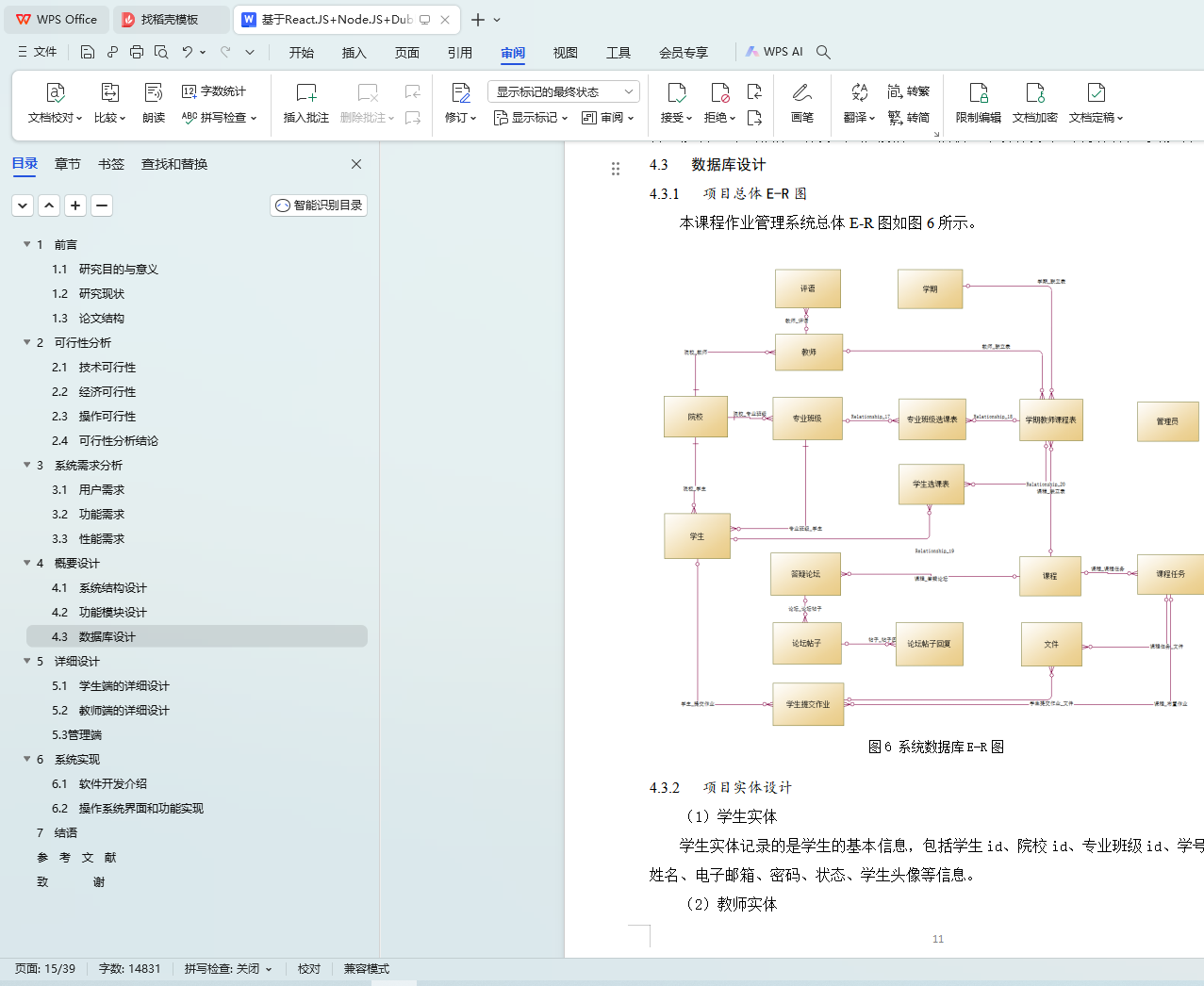1204x986 pixels.
Task: Open the 文件 menu
Action: coord(38,52)
